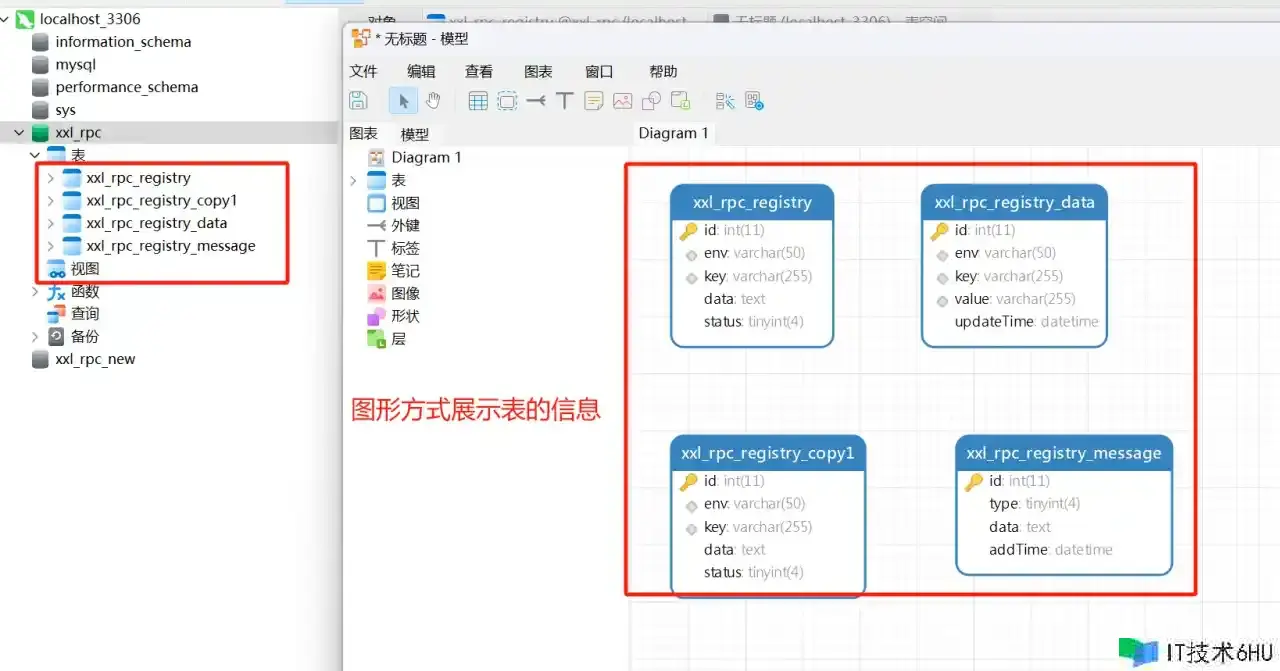This screenshot has height=671, width=1280.
Task: Expand the 函数 node in tree
Action: coord(35,292)
